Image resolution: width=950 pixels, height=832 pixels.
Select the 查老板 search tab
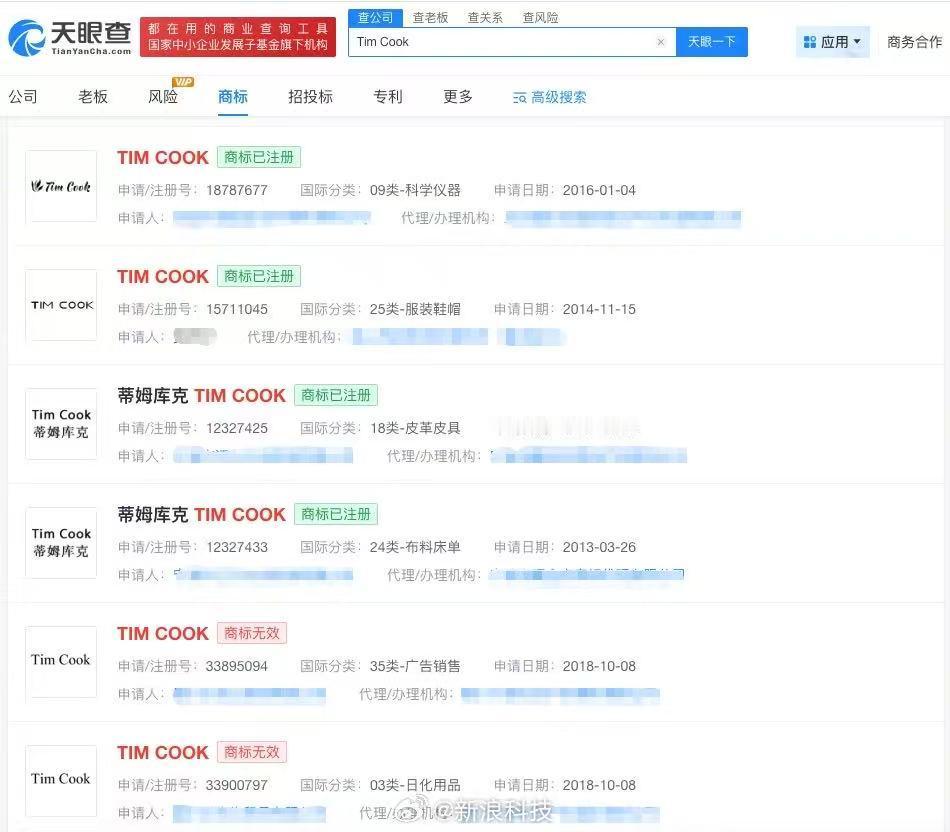[430, 18]
